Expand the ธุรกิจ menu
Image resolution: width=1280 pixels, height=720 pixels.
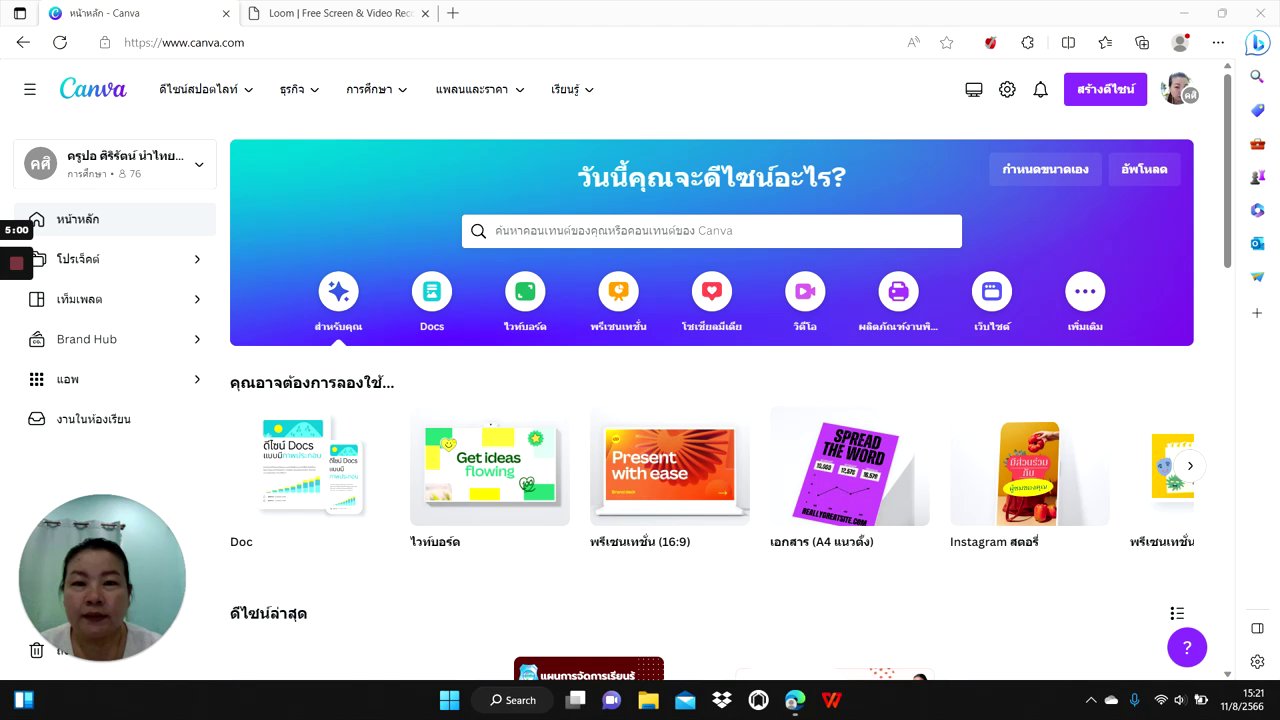point(299,89)
